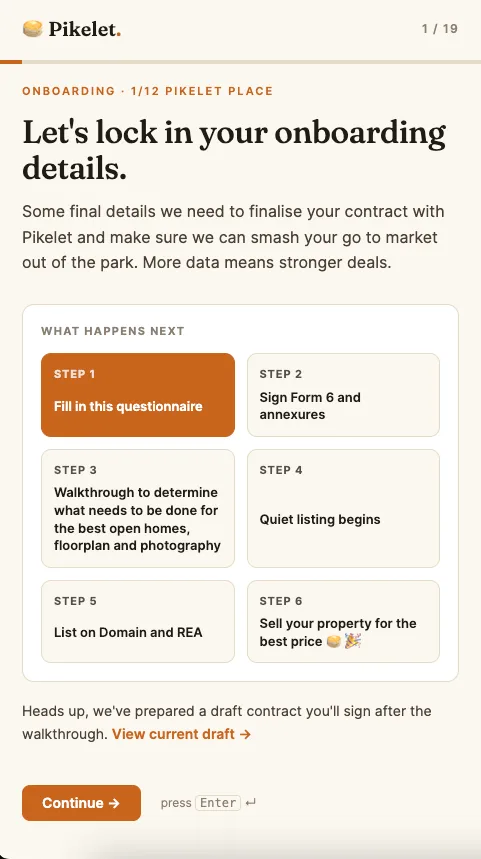Select Step 5 List on Domain and REA
Image resolution: width=481 pixels, height=859 pixels.
click(x=138, y=622)
